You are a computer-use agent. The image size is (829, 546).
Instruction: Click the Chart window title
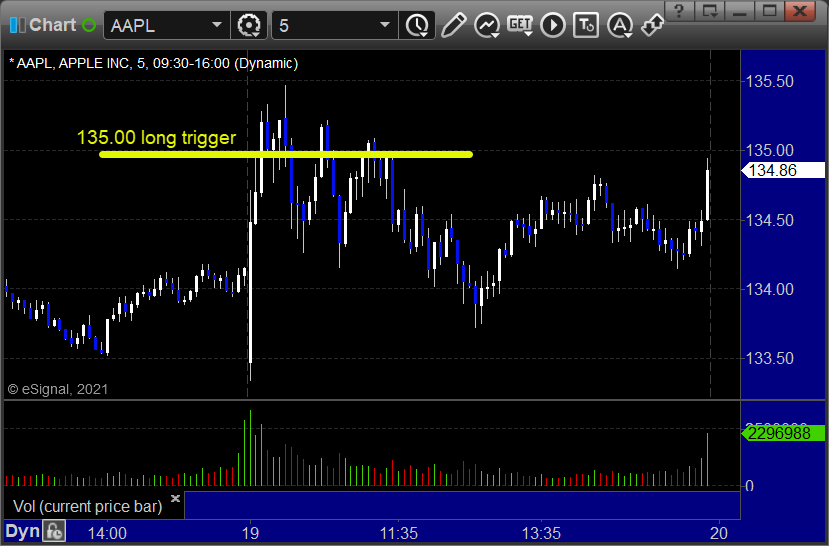point(52,25)
